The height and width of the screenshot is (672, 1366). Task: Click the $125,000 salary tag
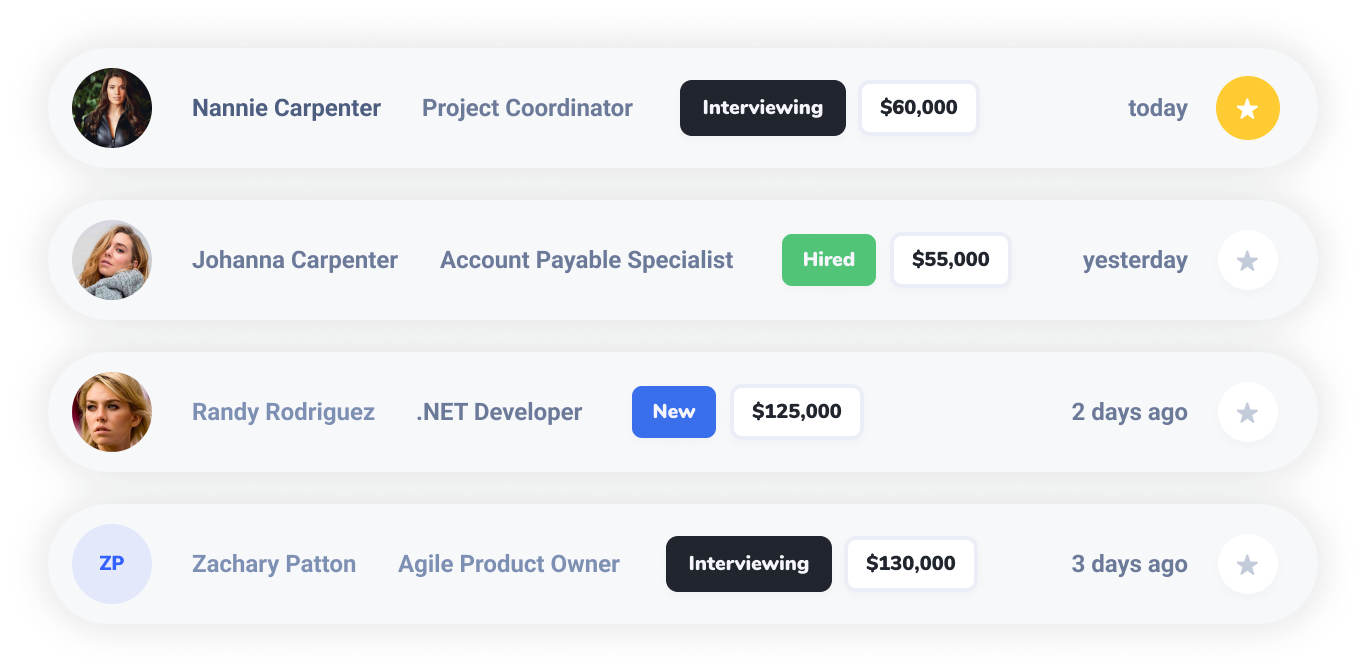point(796,412)
